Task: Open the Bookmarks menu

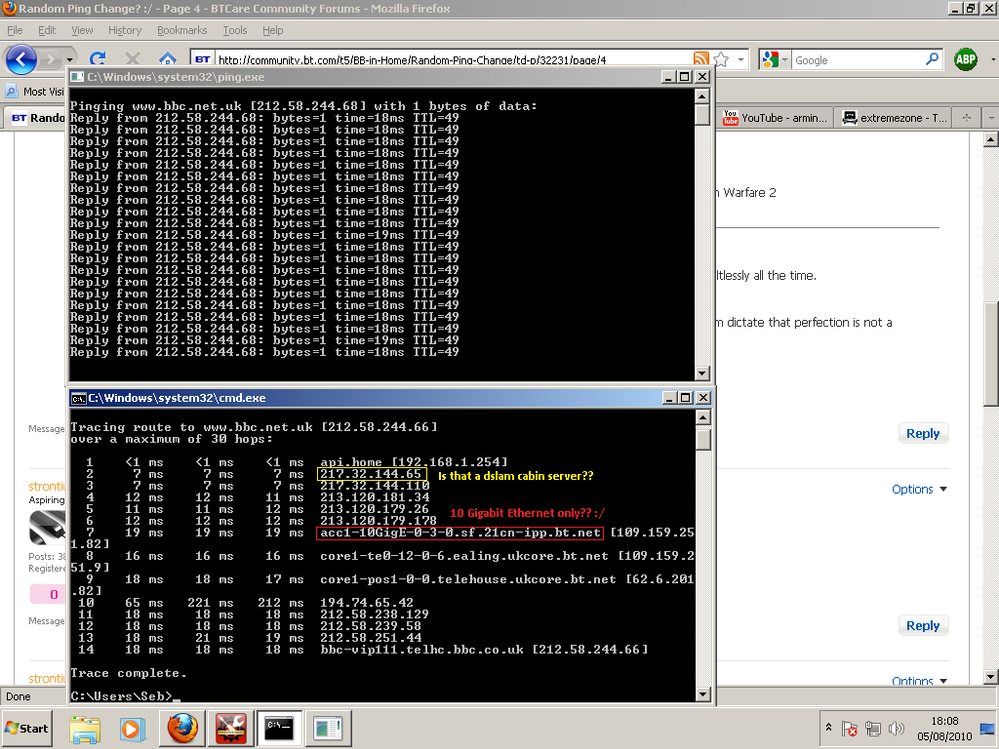Action: tap(181, 30)
